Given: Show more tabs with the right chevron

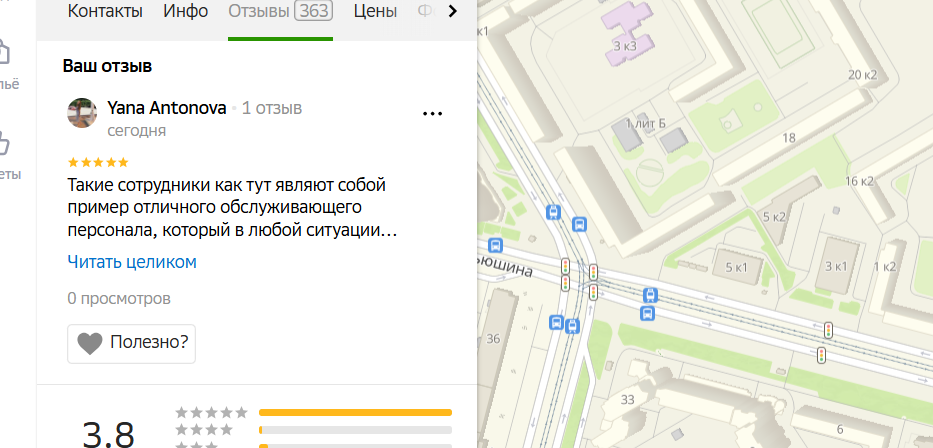Looking at the screenshot, I should point(453,11).
